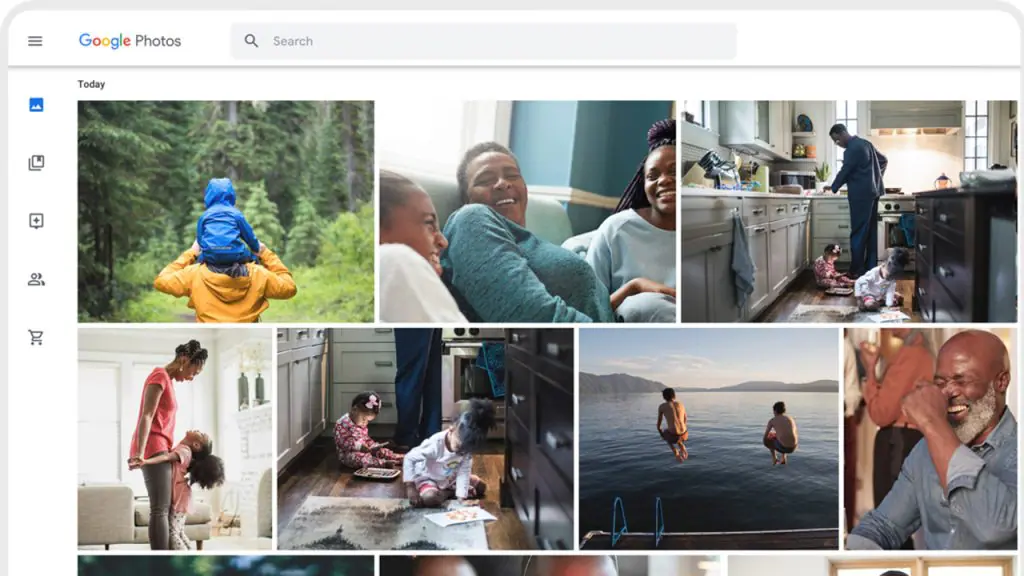This screenshot has height=576, width=1024.
Task: Open the Albums sidebar icon
Action: 36,163
